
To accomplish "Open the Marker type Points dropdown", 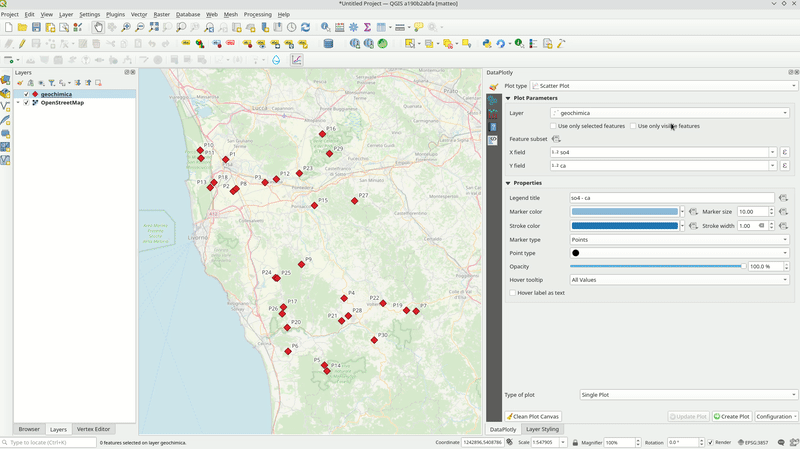I will coord(678,240).
